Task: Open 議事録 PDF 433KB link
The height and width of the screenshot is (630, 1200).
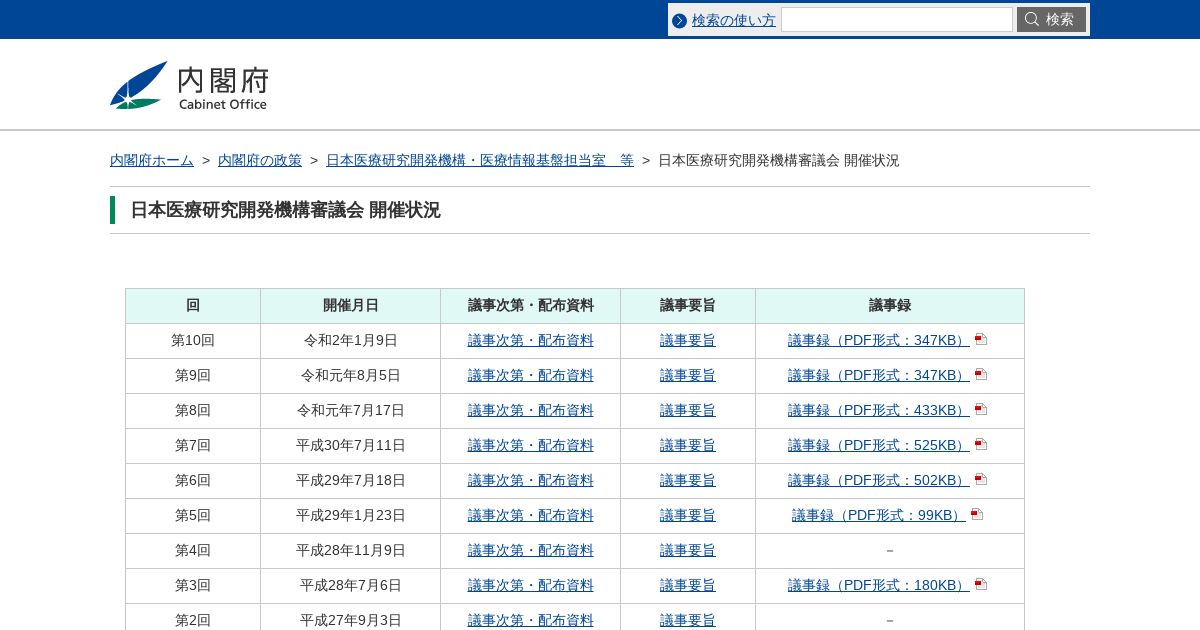Action: tap(879, 410)
